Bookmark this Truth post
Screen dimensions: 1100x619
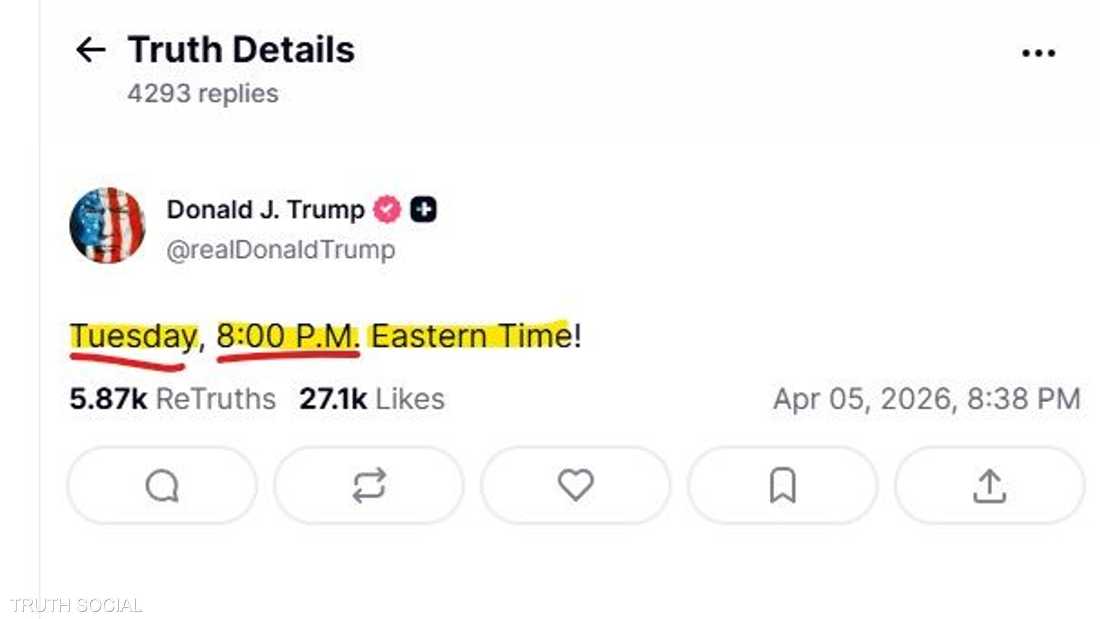[x=782, y=486]
